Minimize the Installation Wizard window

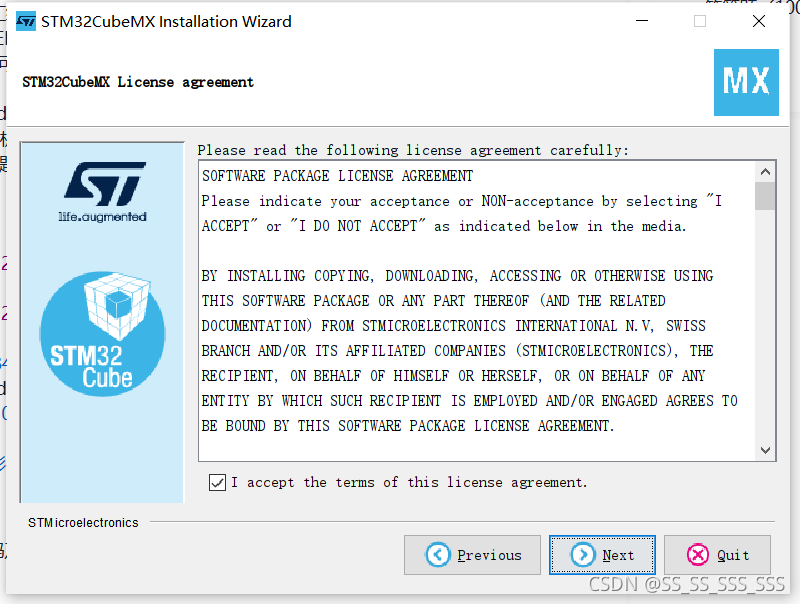click(x=642, y=21)
